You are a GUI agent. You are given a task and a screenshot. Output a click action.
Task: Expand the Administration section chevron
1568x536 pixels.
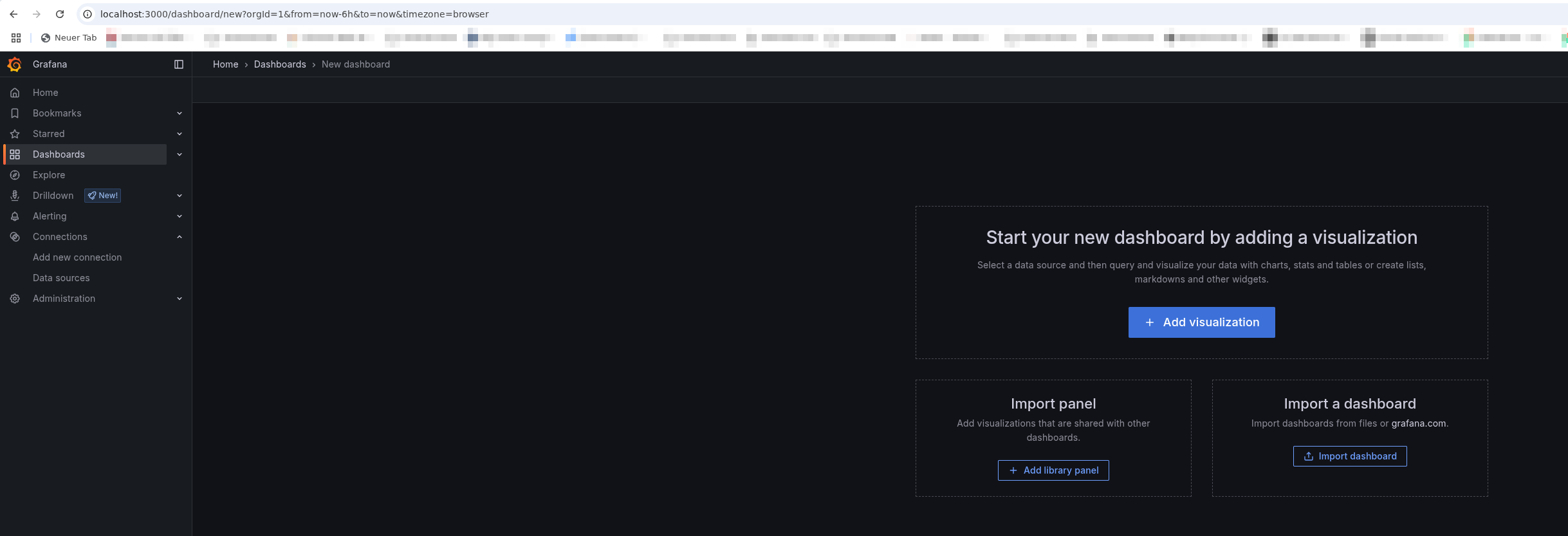(x=180, y=299)
